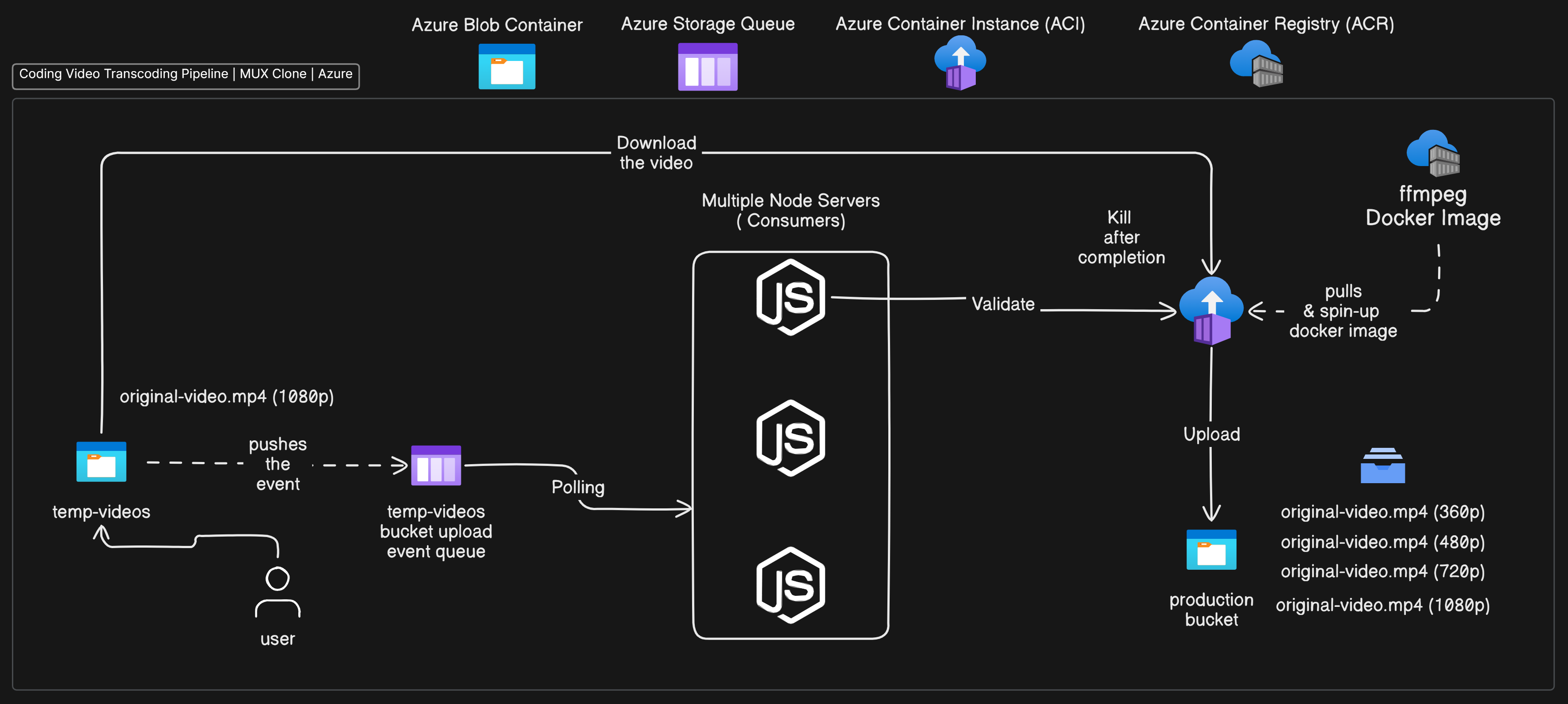Select the Download the video label

tap(656, 153)
